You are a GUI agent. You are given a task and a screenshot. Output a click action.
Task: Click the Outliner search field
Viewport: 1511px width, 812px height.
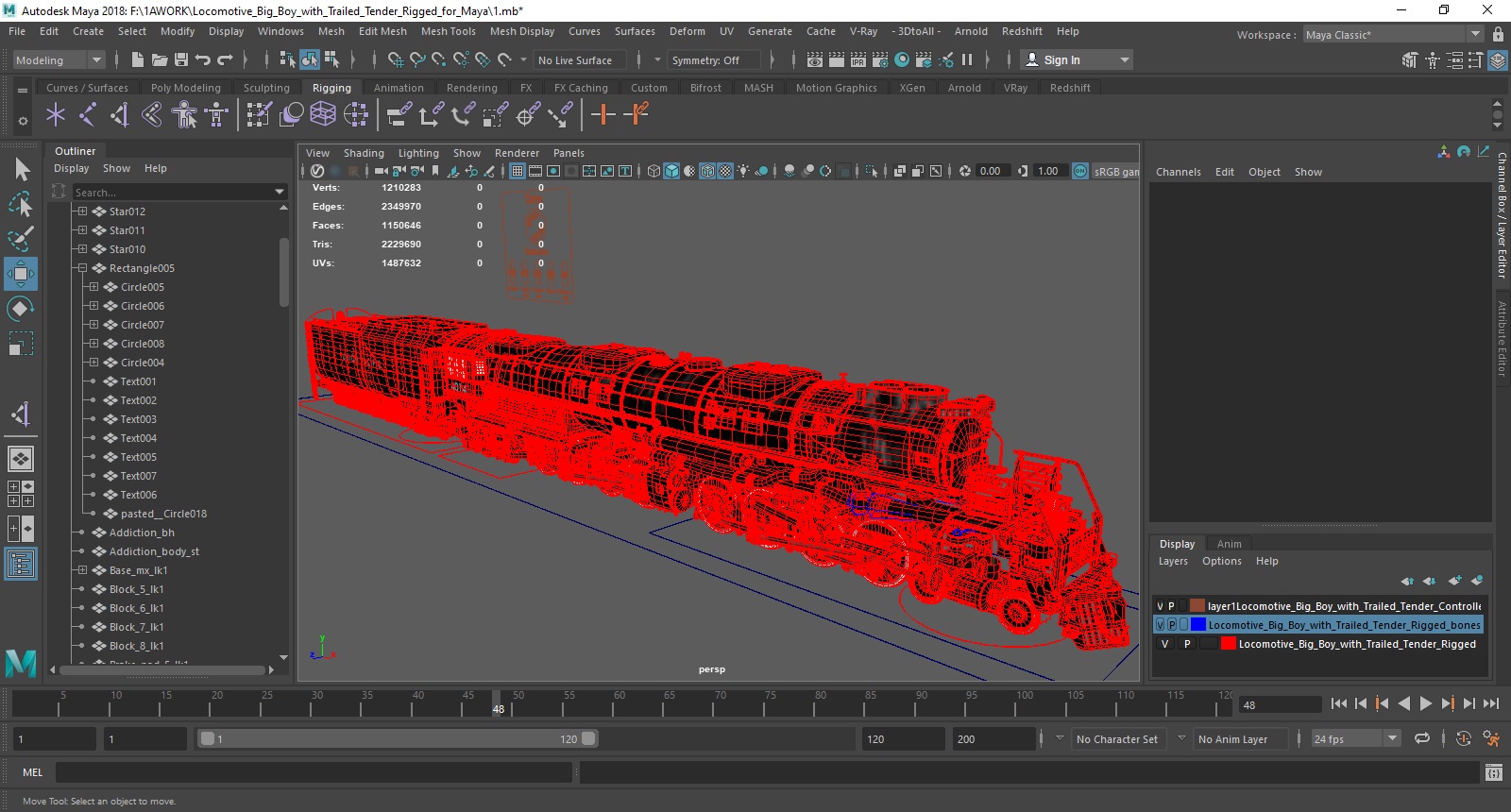pos(172,192)
